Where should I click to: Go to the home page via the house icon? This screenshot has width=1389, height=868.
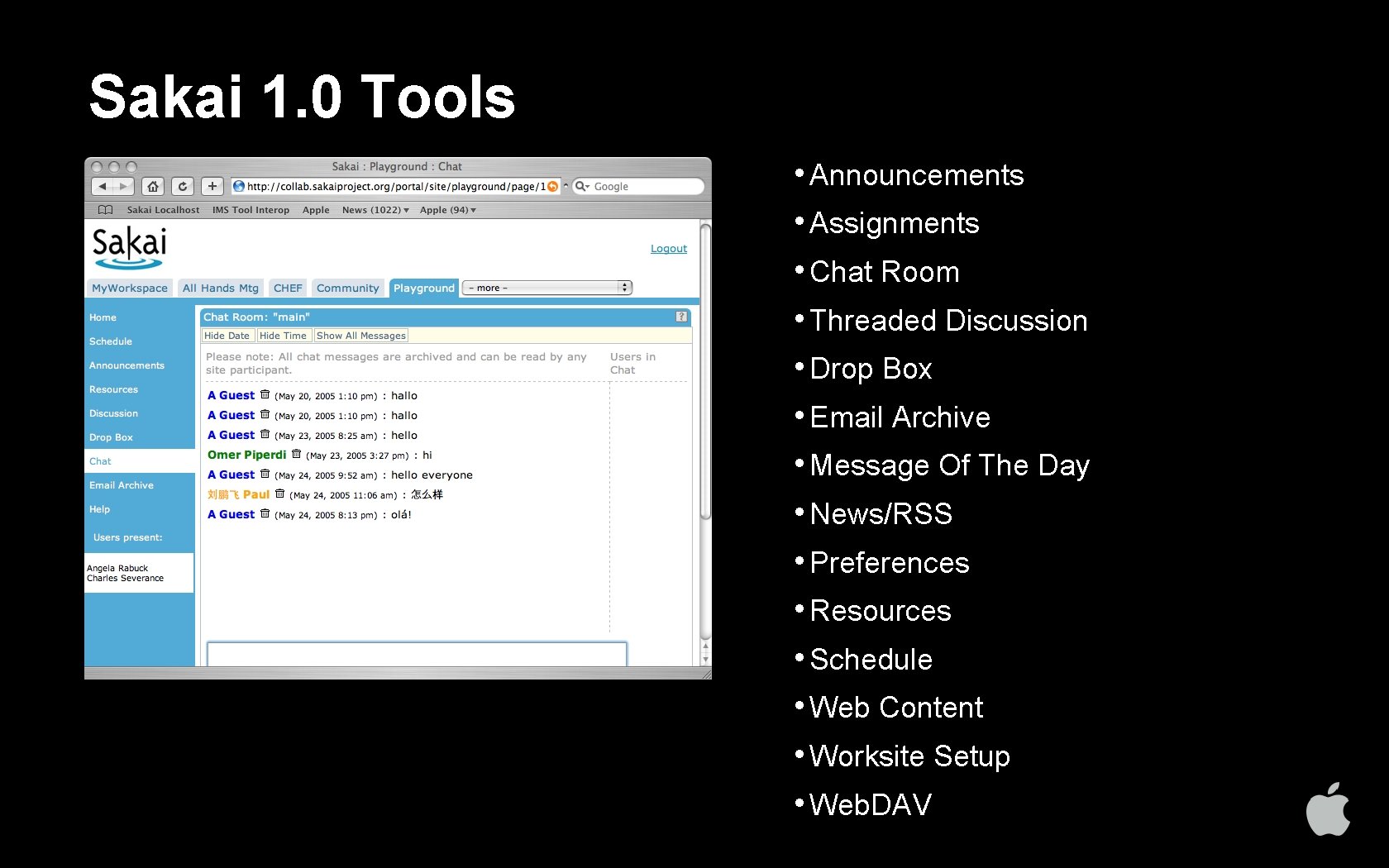pos(153,187)
